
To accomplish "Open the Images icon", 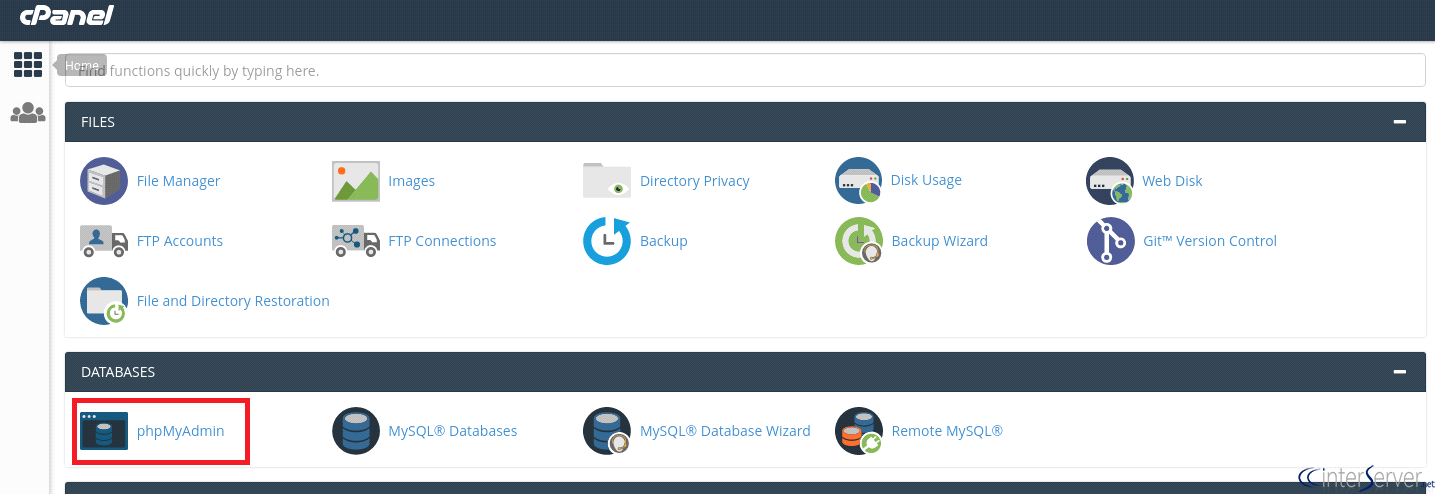I will pos(356,181).
